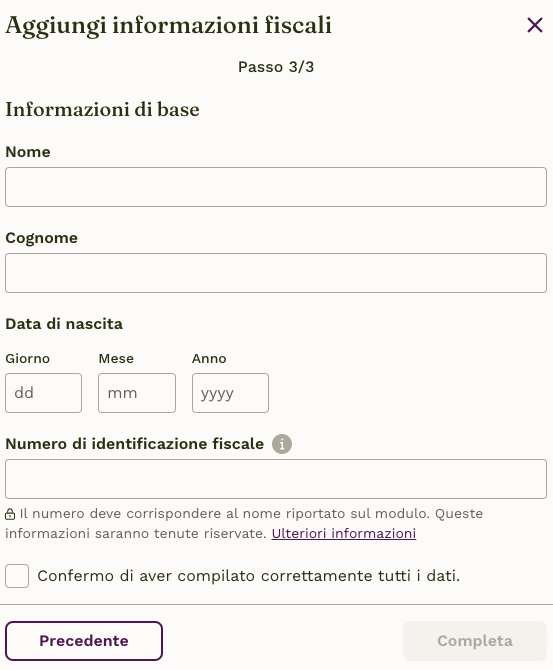This screenshot has width=553, height=670.
Task: Submit with the Completa button
Action: pyautogui.click(x=475, y=641)
